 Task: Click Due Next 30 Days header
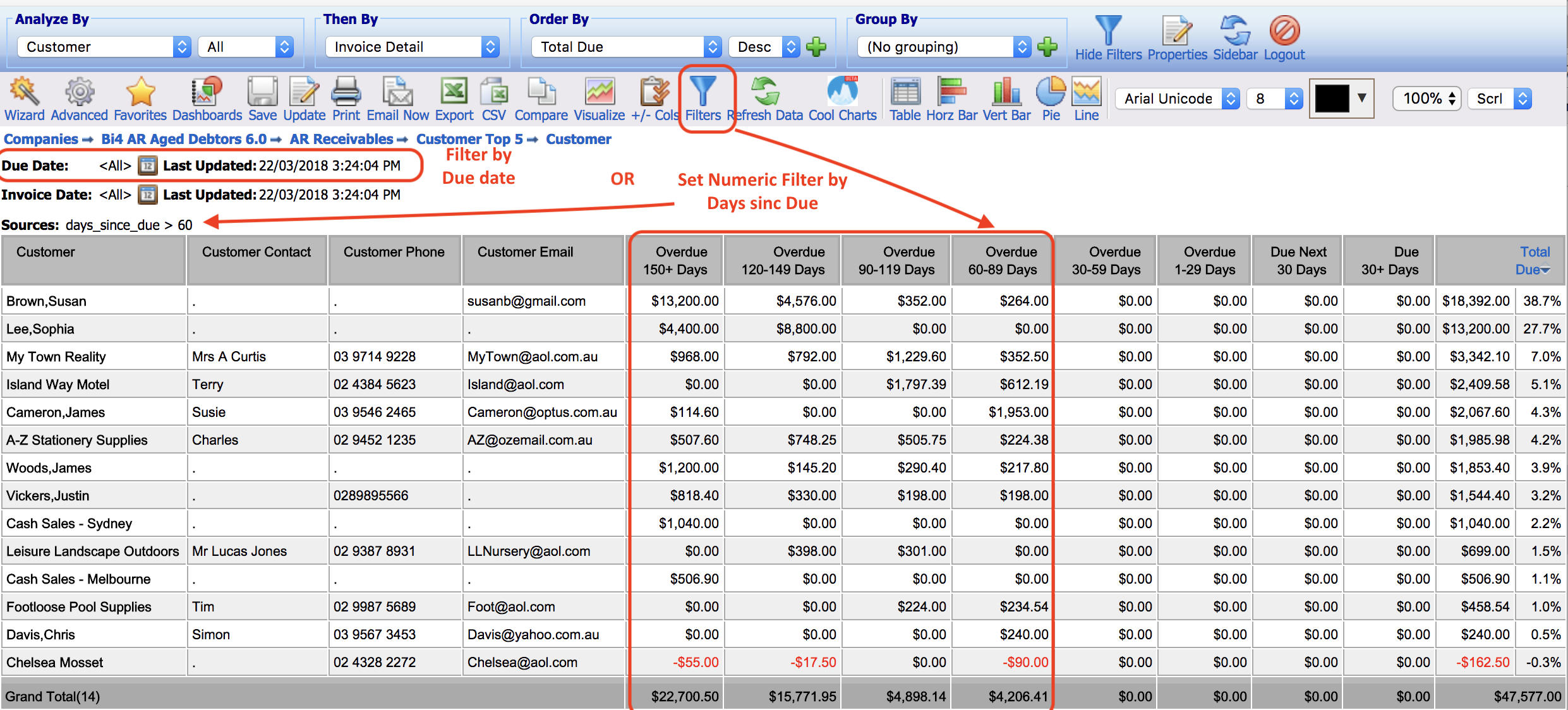coord(1298,260)
